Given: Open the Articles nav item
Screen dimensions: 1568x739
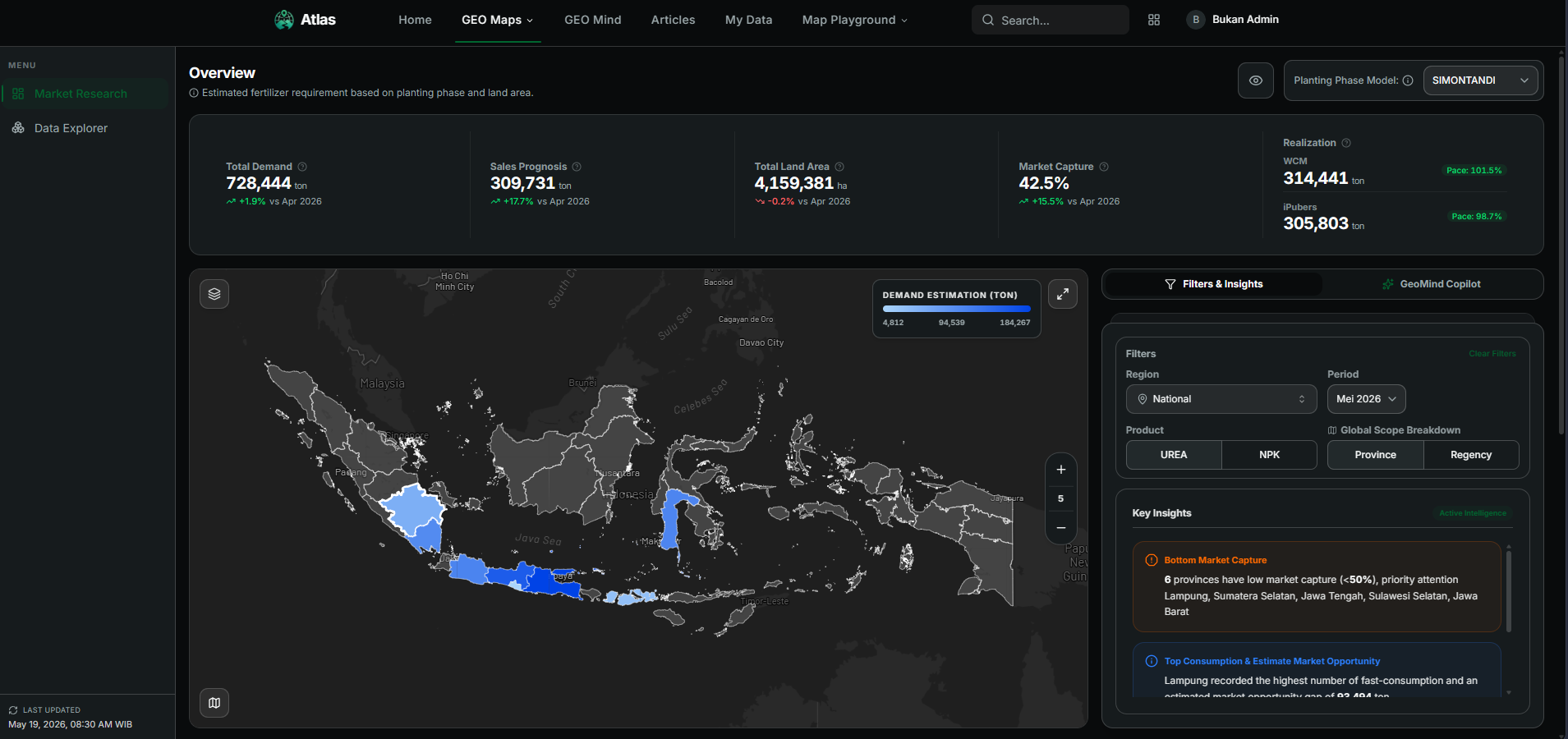Looking at the screenshot, I should tap(673, 20).
